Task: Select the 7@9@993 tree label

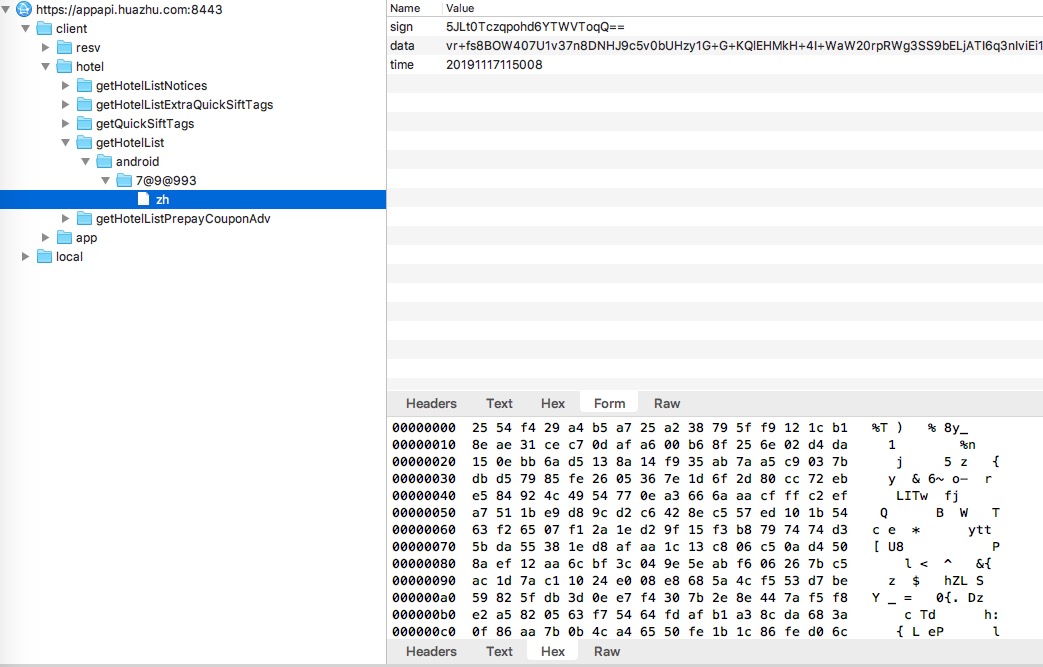Action: point(166,180)
